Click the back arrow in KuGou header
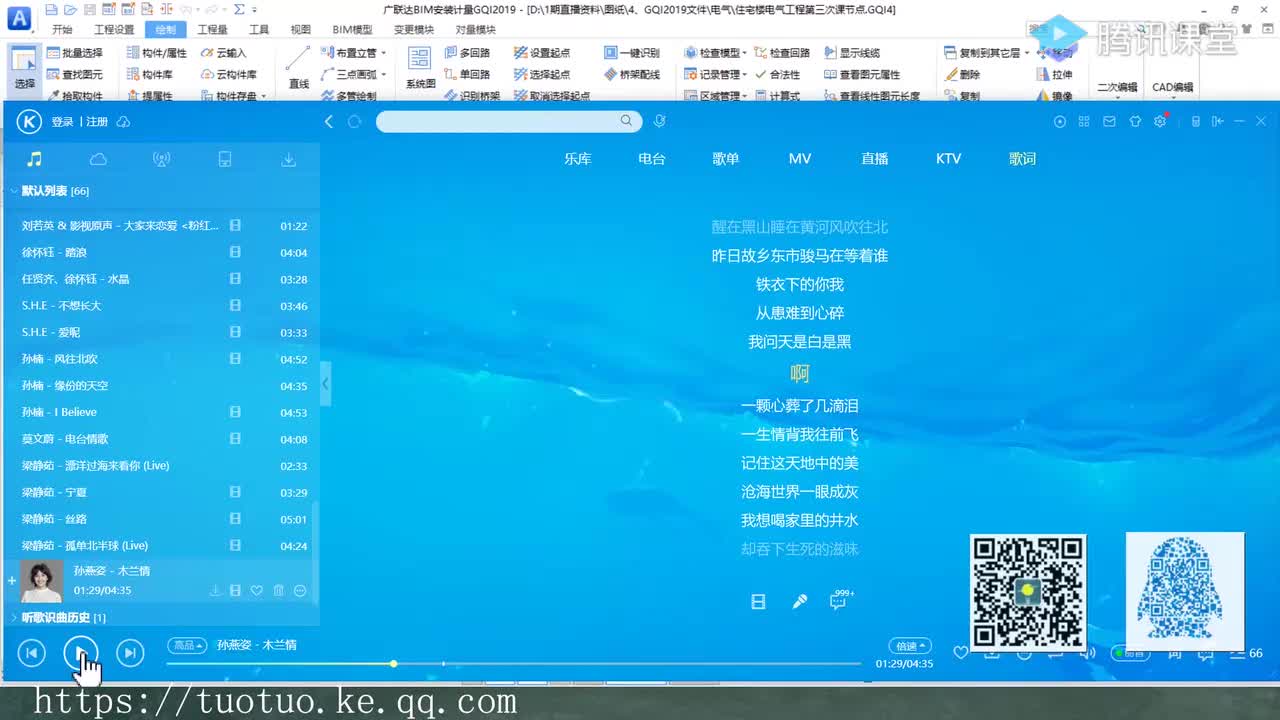 (x=329, y=121)
